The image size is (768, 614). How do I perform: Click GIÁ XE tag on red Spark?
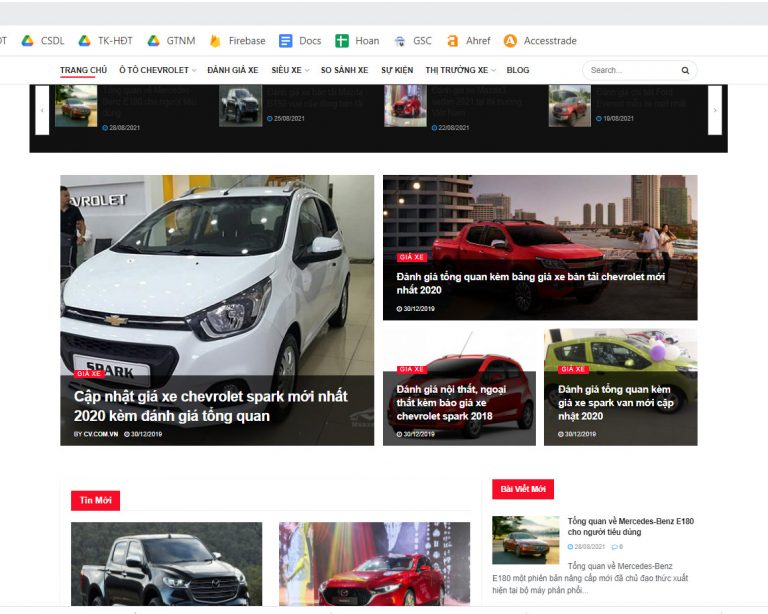(411, 369)
